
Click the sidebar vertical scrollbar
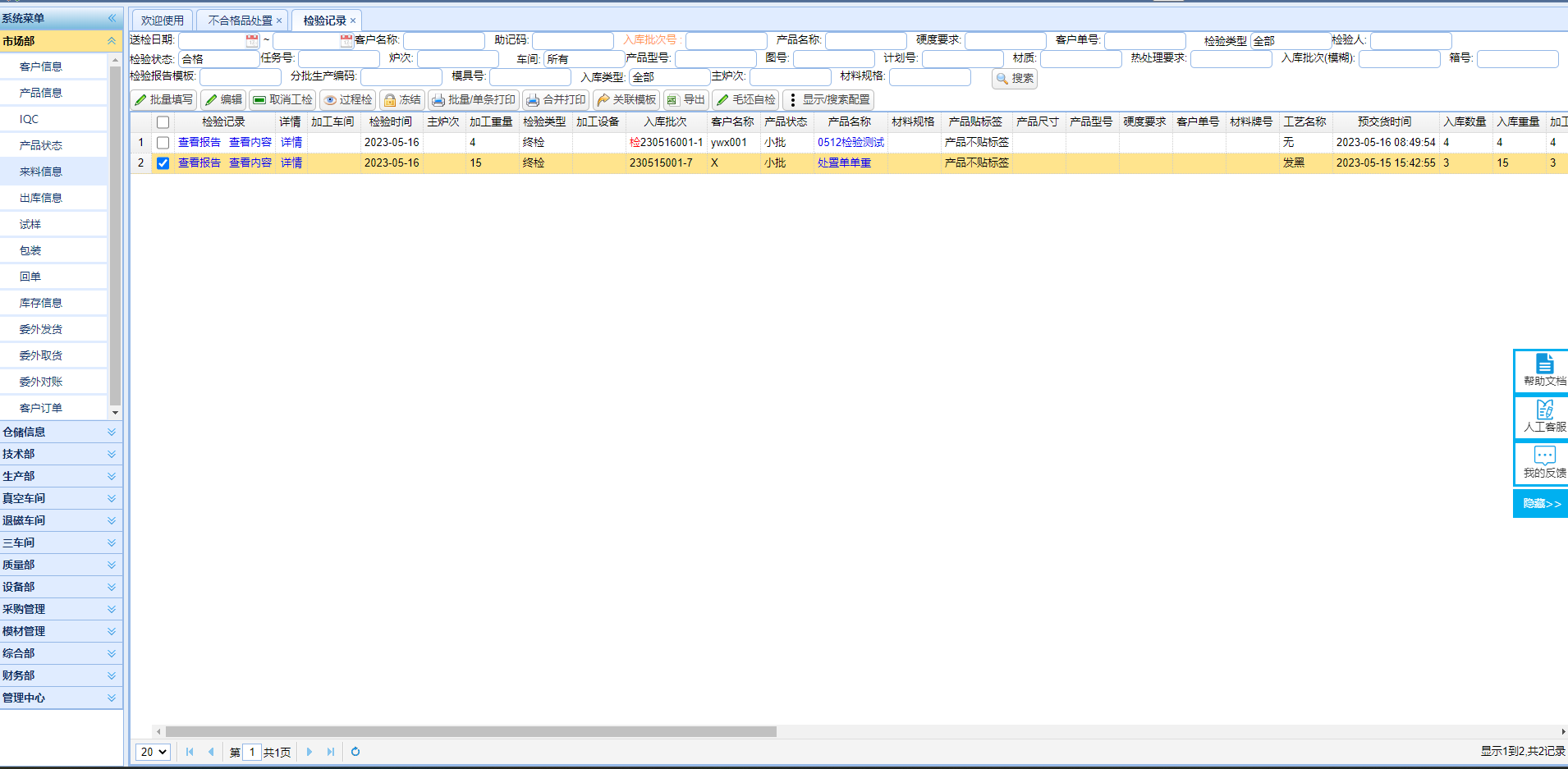coord(115,236)
